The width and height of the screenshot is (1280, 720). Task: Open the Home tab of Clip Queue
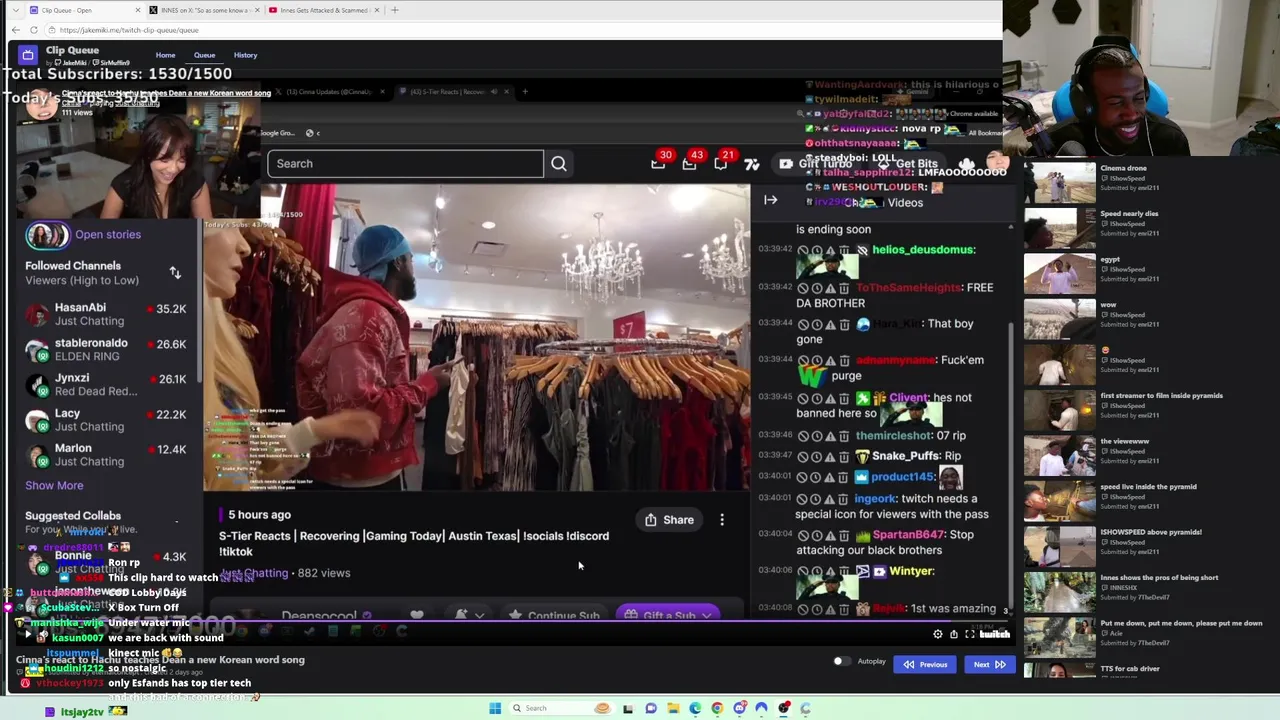[165, 55]
